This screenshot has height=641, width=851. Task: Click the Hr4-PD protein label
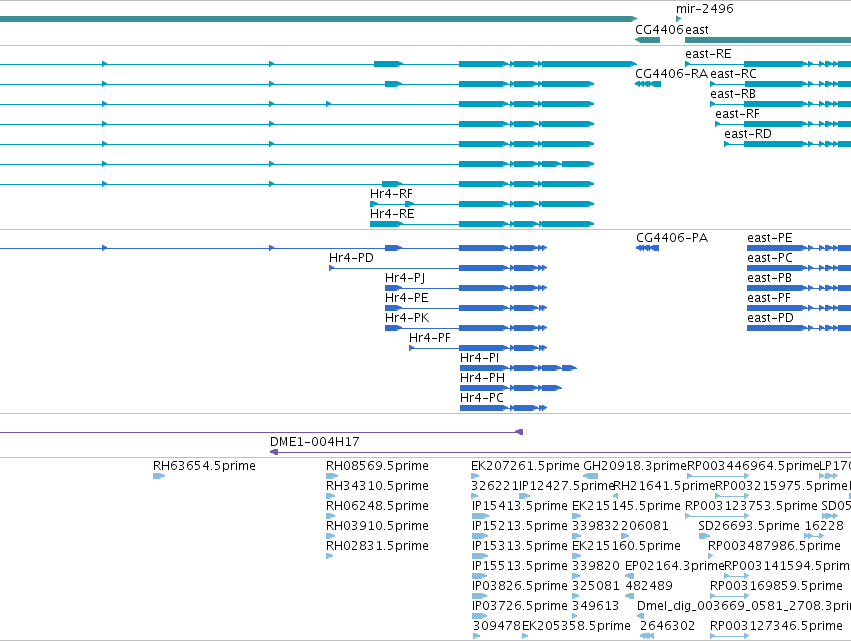click(351, 258)
